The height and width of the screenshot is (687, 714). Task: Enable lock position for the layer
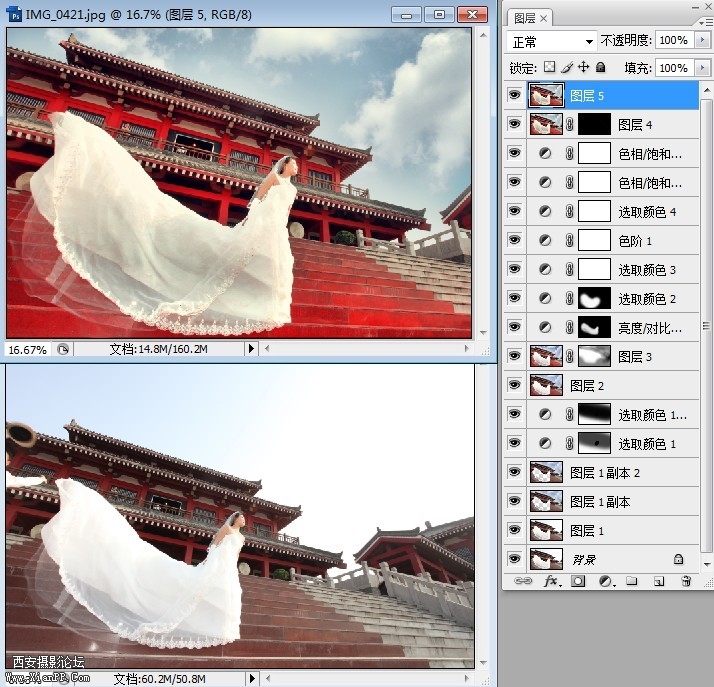point(583,67)
